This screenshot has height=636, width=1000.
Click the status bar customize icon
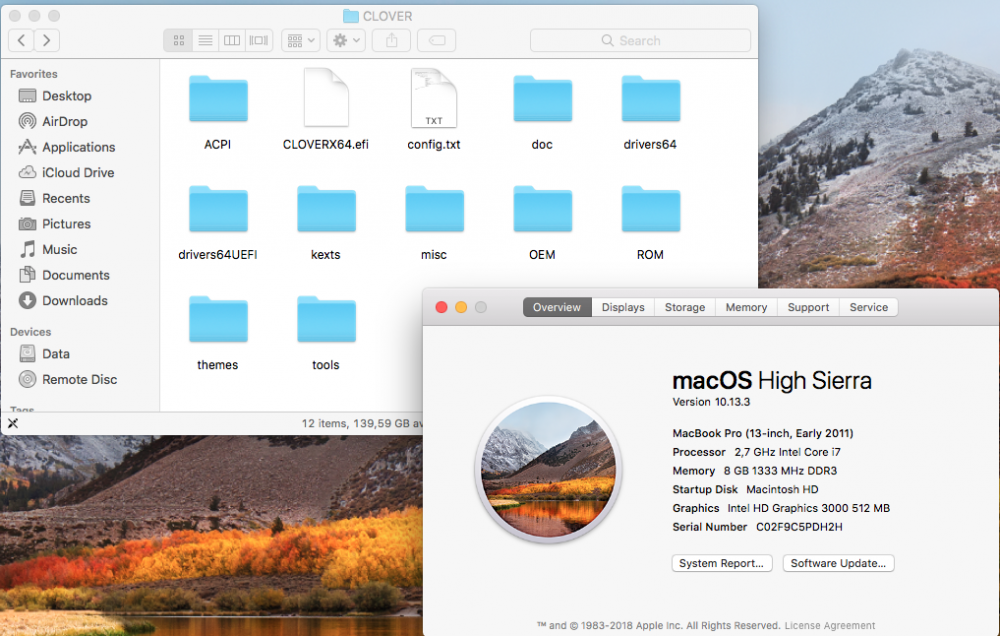tap(13, 423)
